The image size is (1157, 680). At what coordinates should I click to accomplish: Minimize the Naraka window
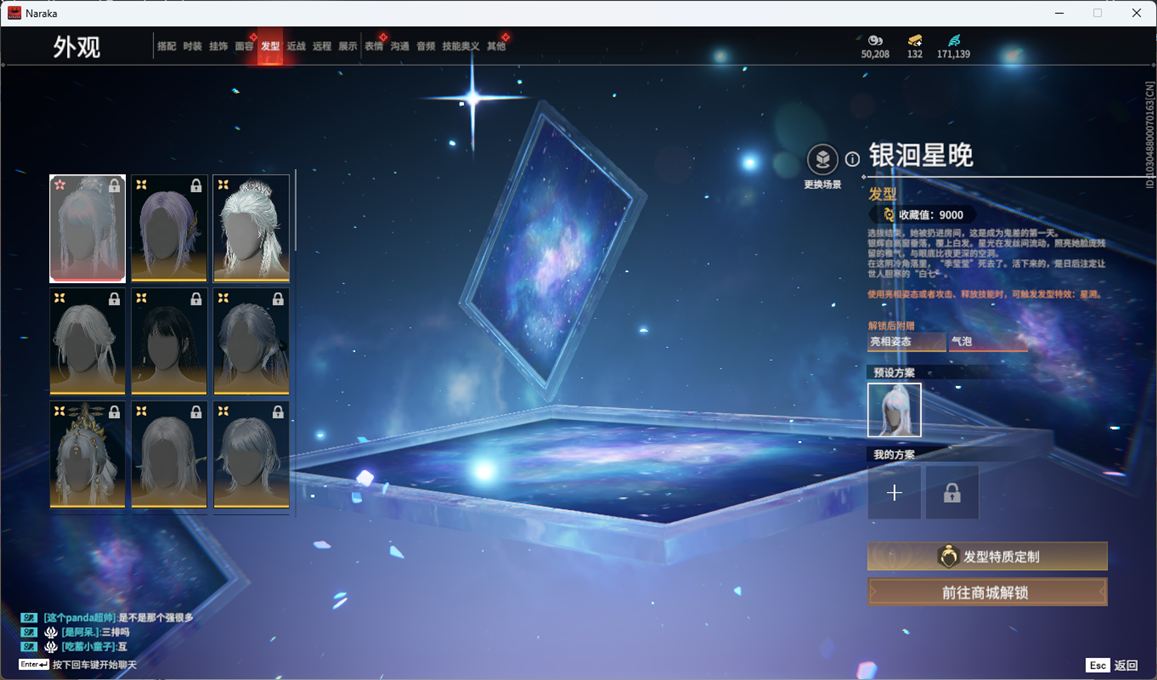1060,13
